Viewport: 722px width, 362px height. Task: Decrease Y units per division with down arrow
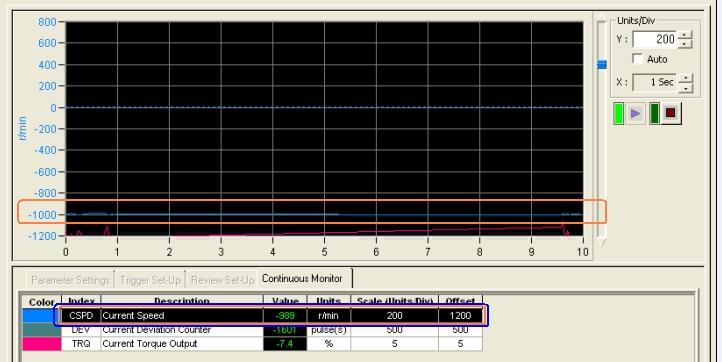(x=685, y=44)
